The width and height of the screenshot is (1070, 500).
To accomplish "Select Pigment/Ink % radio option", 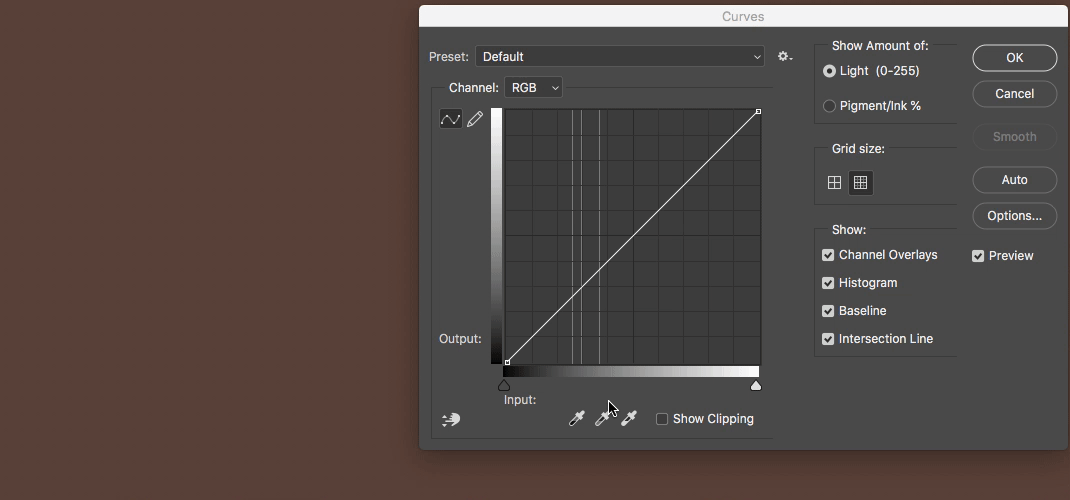I will point(829,106).
